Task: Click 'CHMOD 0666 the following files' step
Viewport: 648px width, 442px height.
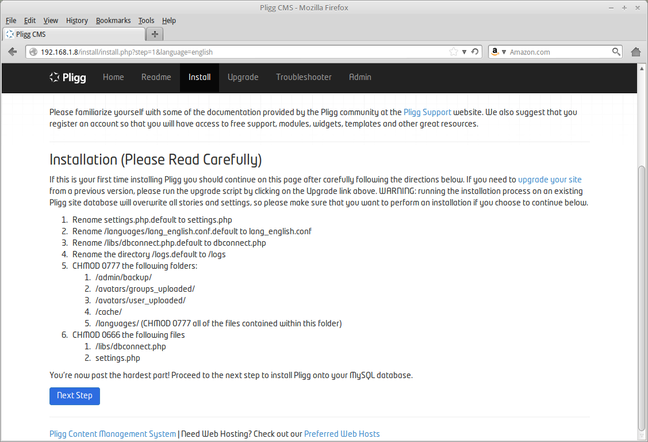Action: 129,335
